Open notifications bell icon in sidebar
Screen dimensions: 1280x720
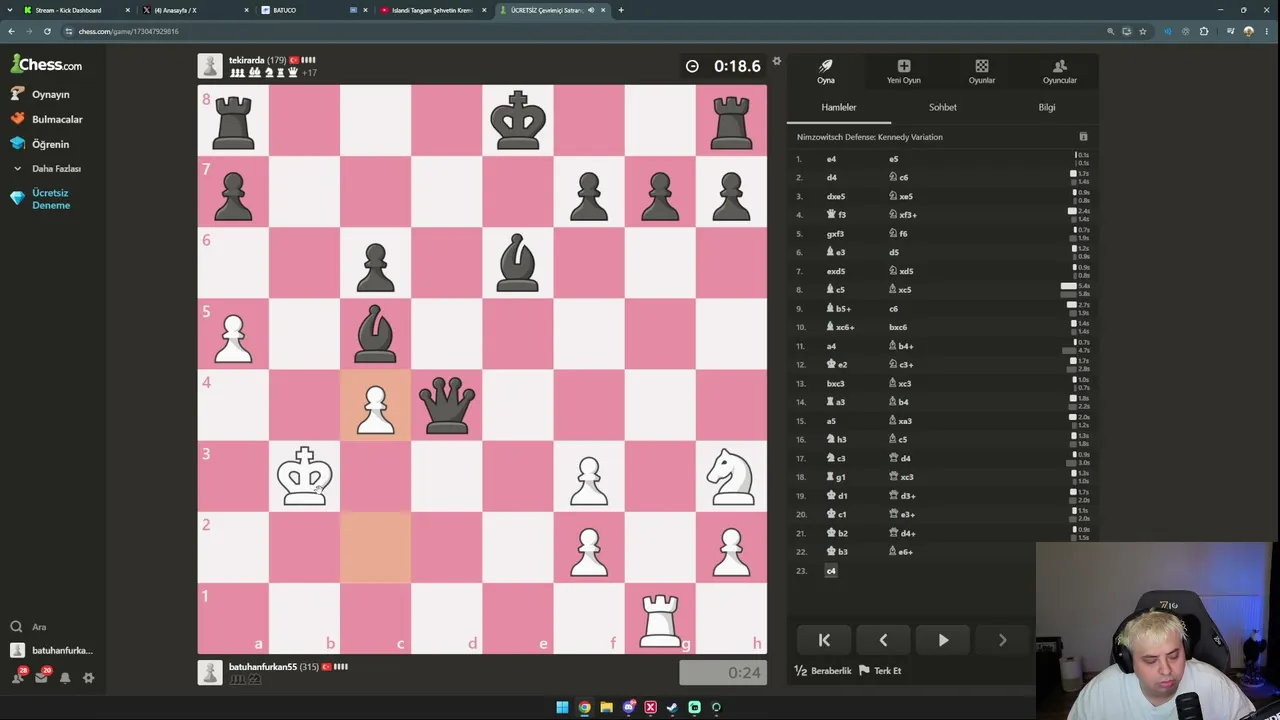click(65, 677)
